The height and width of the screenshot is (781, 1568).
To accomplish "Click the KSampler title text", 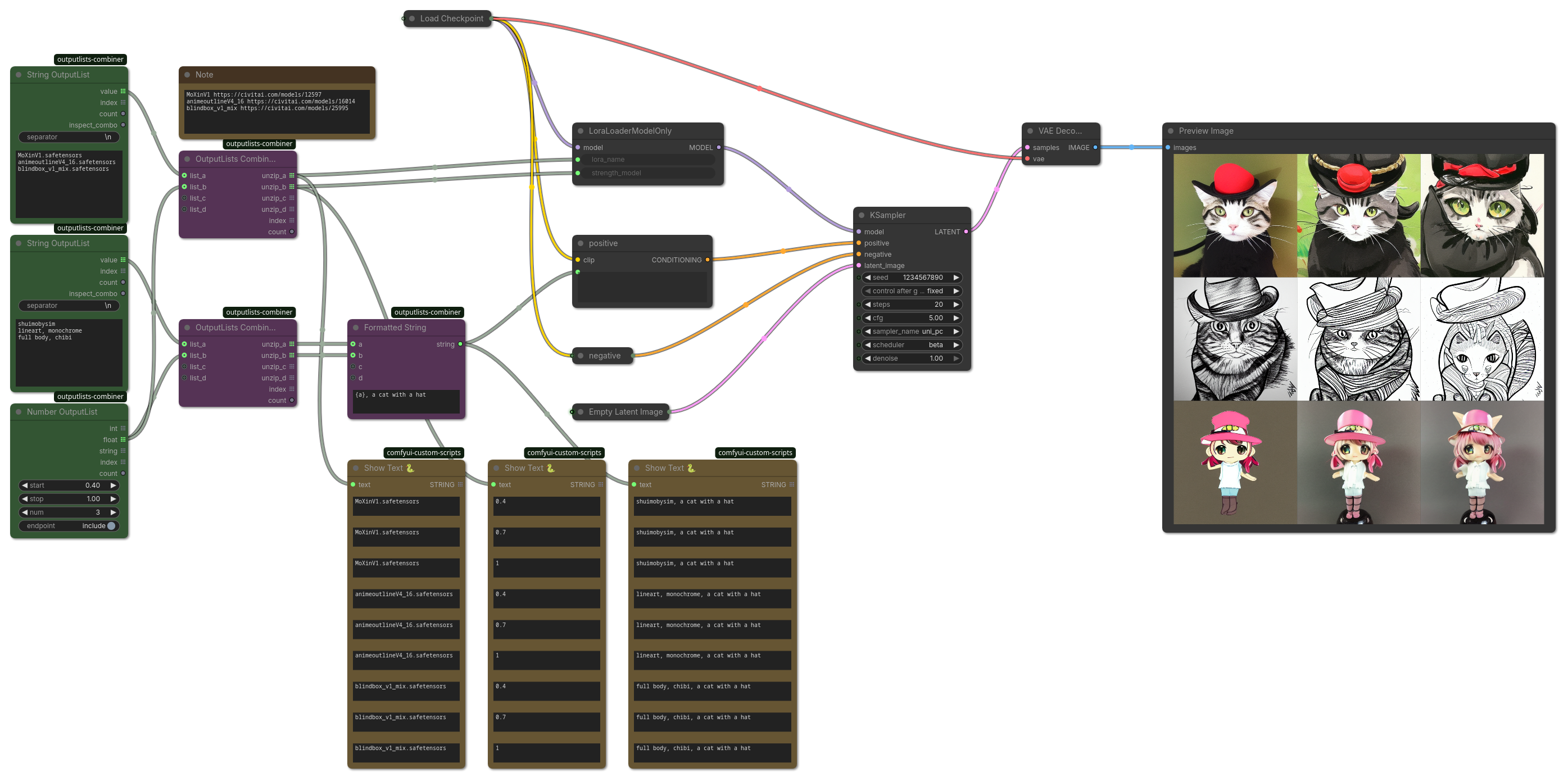I will coord(887,216).
